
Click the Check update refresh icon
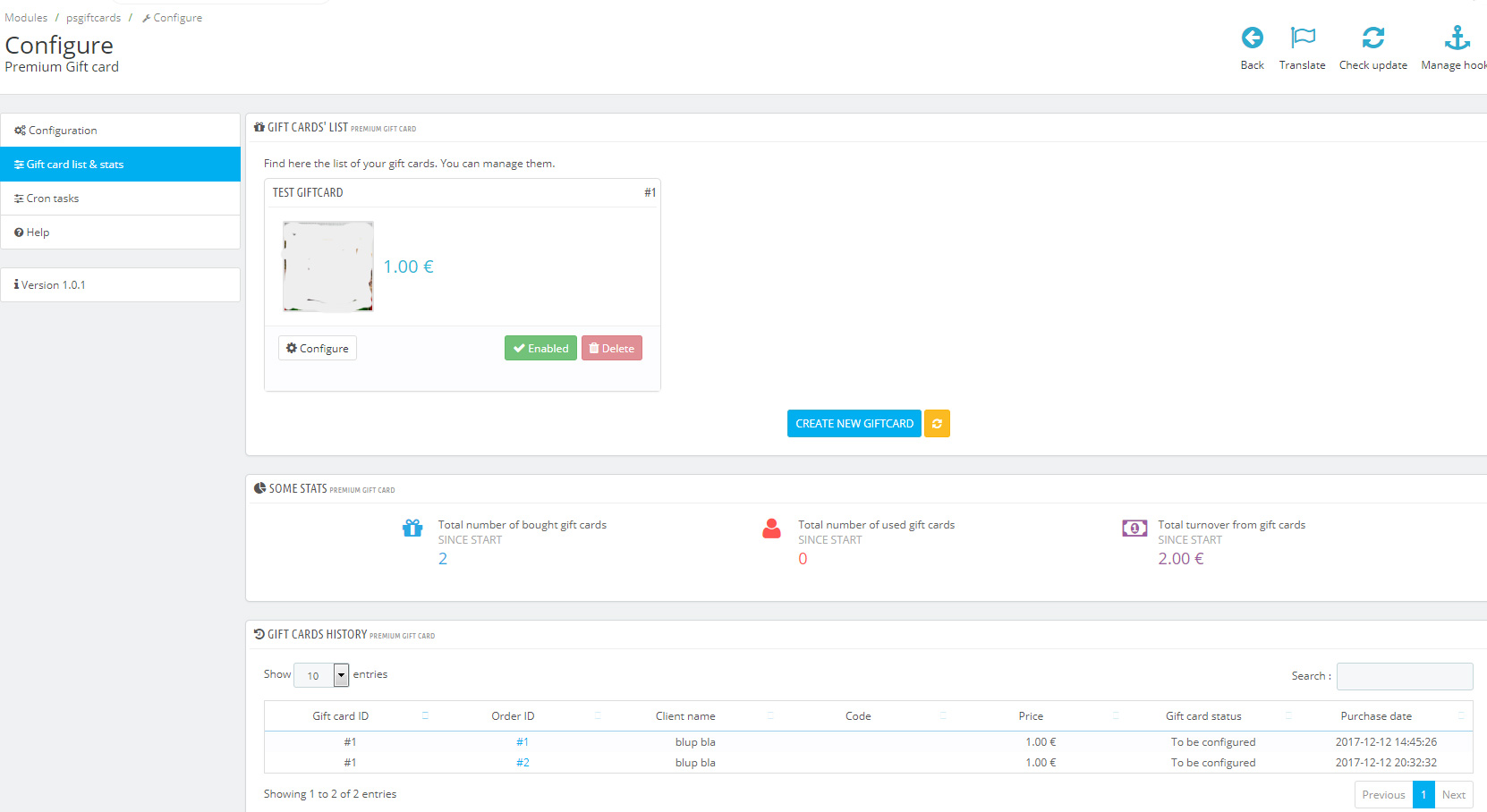point(1372,38)
